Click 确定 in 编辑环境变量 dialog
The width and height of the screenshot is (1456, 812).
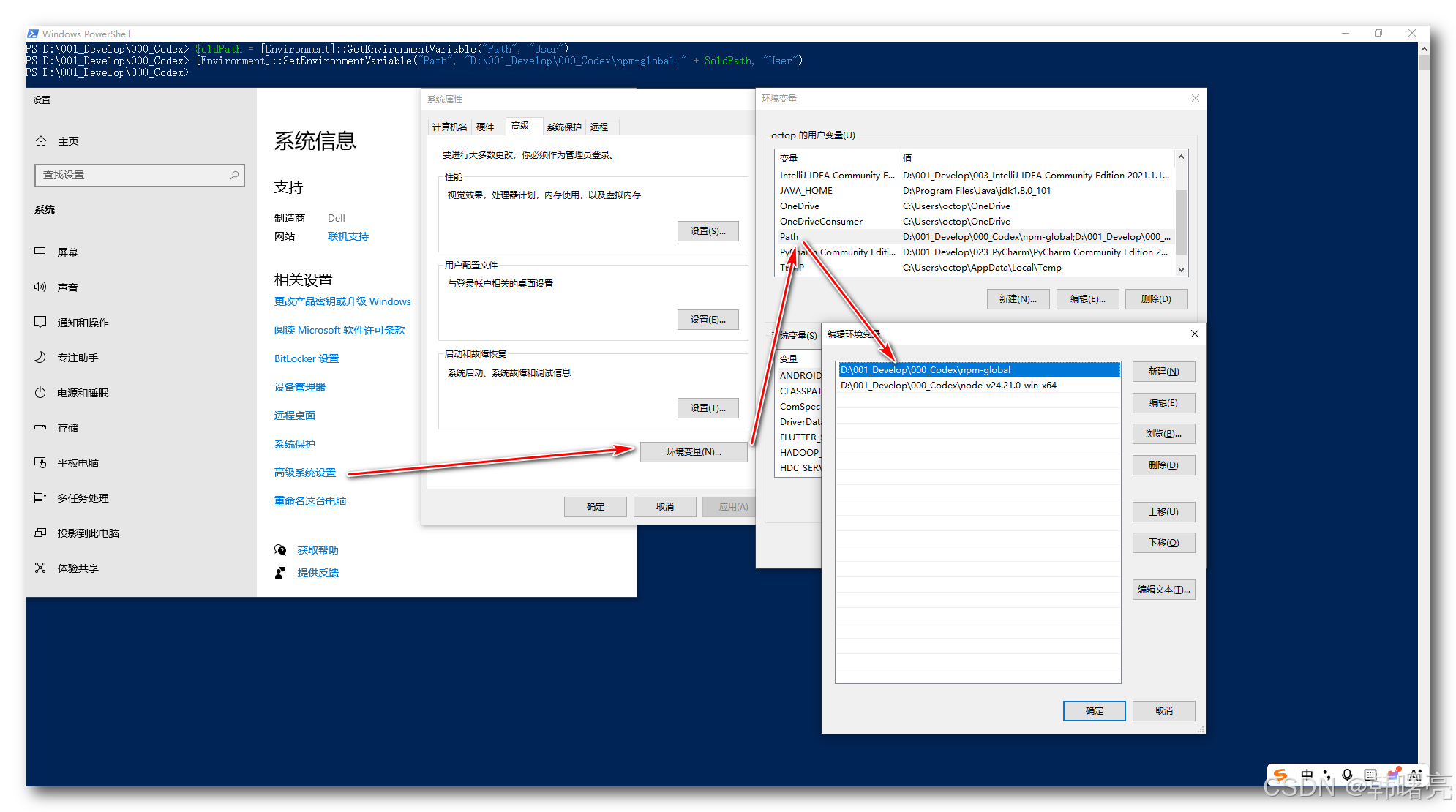[1094, 711]
